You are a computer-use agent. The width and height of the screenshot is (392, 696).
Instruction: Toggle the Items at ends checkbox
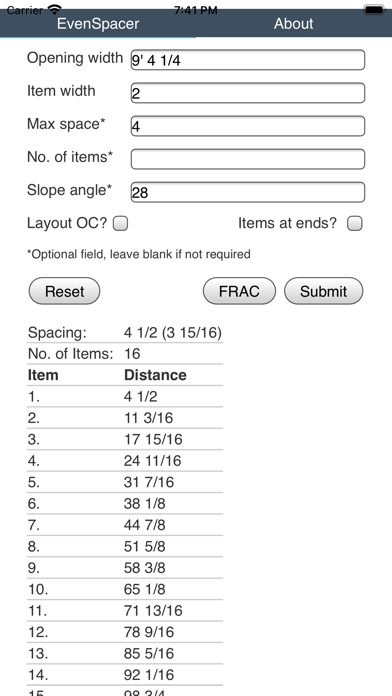point(355,224)
